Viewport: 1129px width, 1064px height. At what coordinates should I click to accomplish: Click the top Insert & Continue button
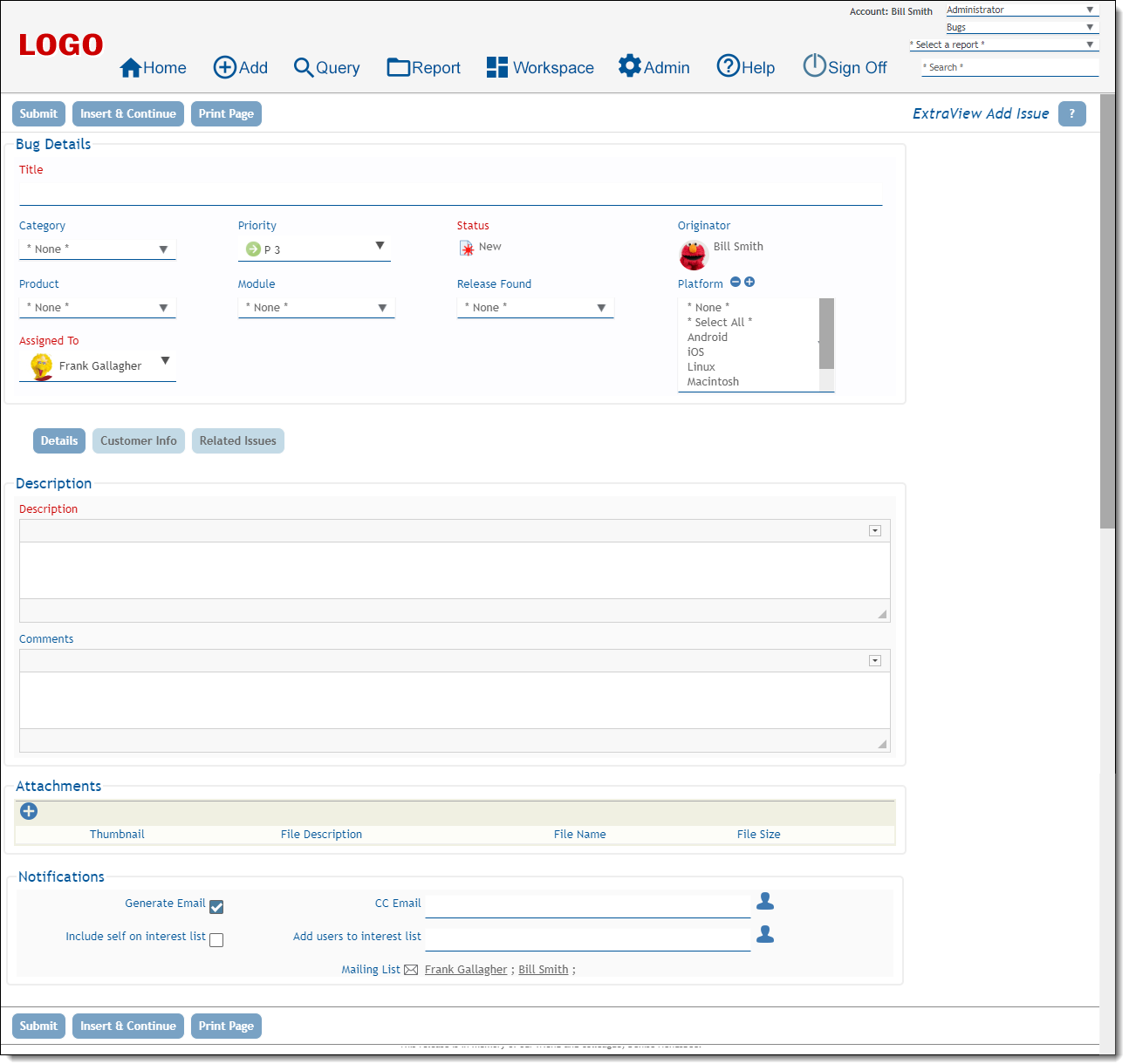[x=128, y=114]
